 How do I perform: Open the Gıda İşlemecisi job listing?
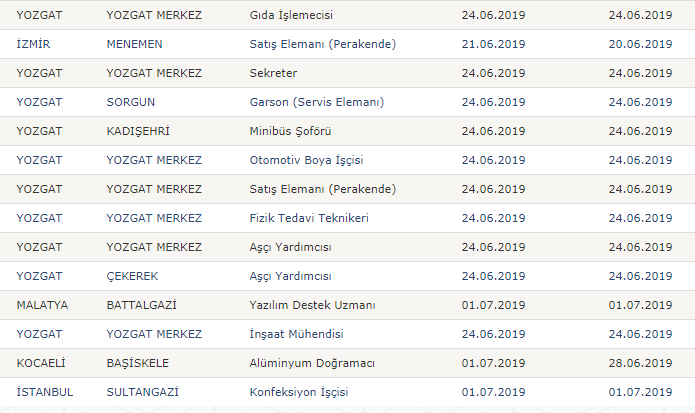click(x=291, y=15)
